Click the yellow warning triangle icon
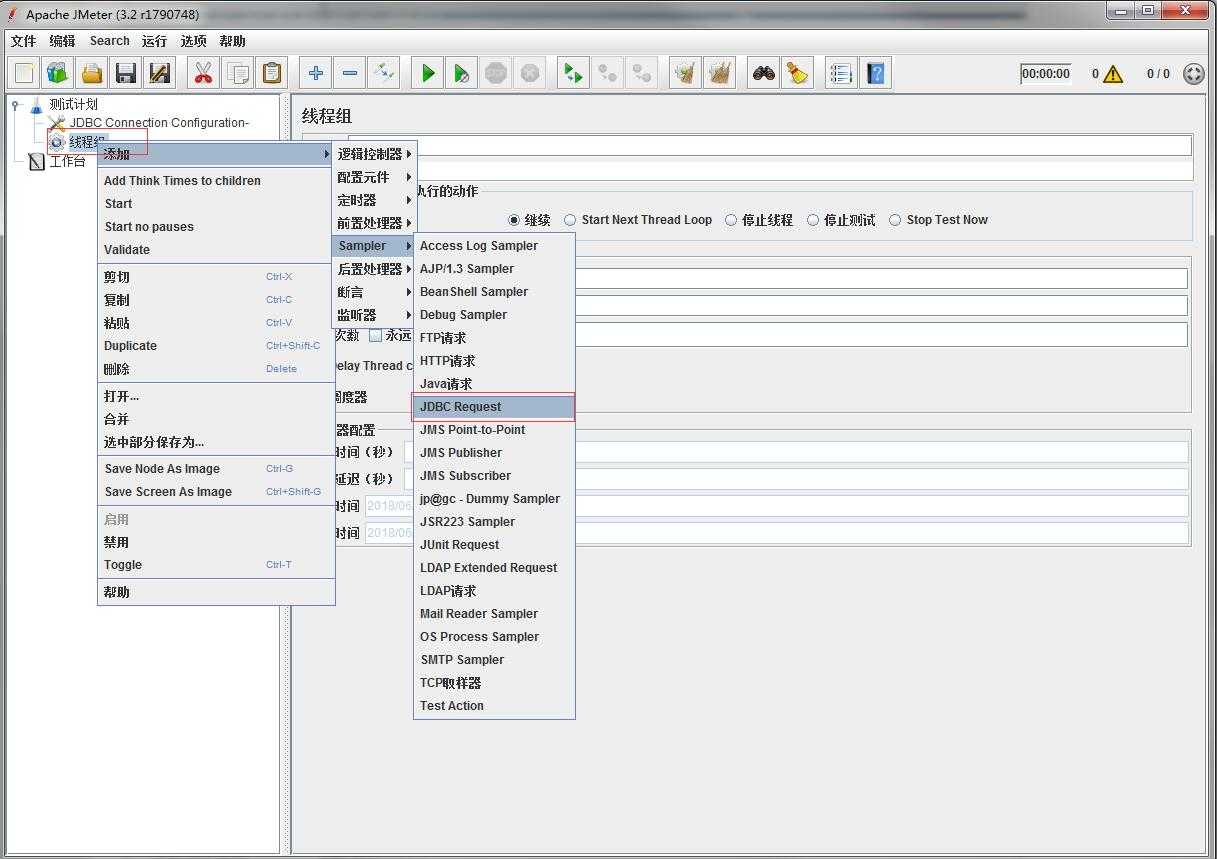This screenshot has width=1217, height=859. [x=1113, y=74]
